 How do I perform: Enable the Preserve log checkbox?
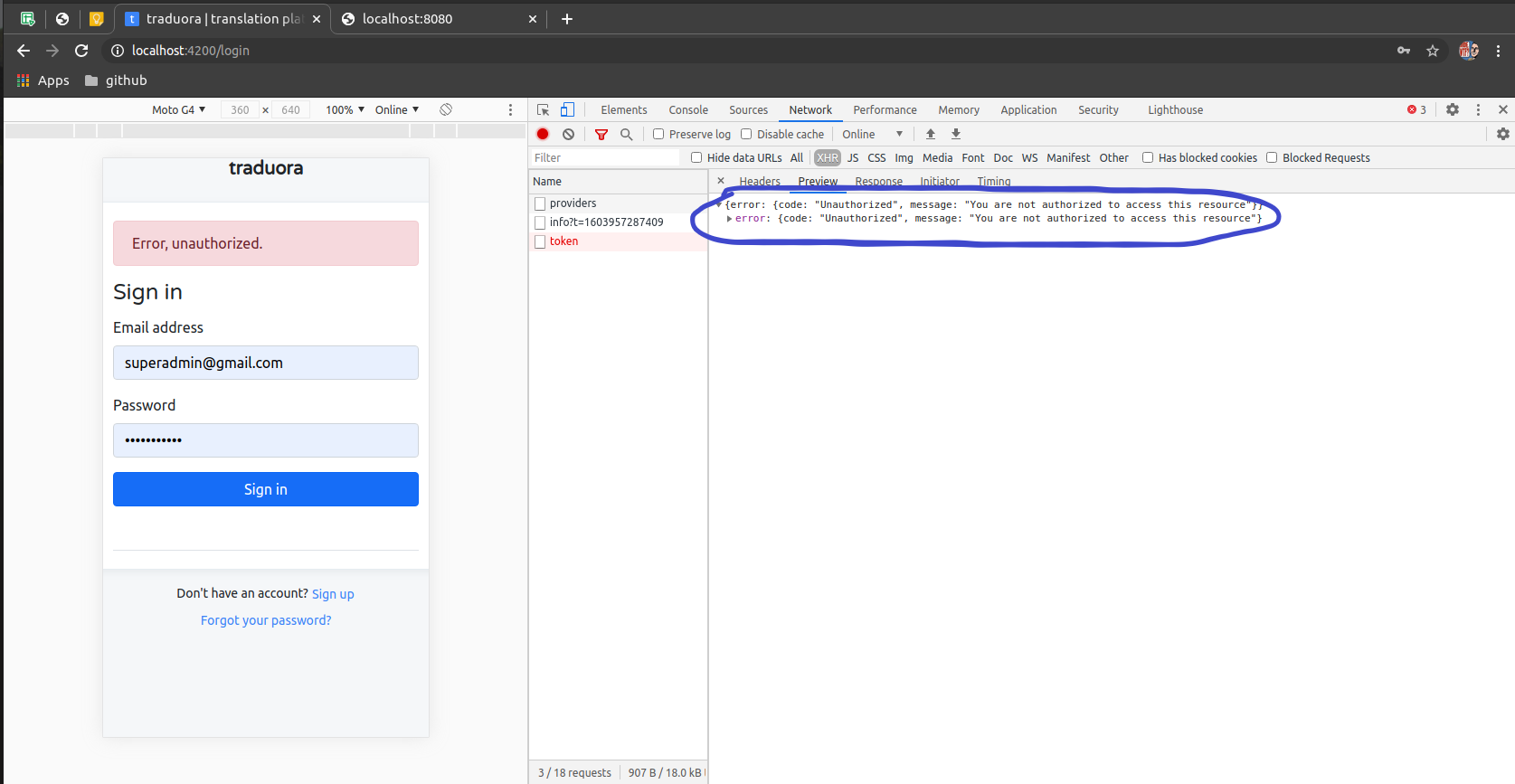click(x=658, y=134)
